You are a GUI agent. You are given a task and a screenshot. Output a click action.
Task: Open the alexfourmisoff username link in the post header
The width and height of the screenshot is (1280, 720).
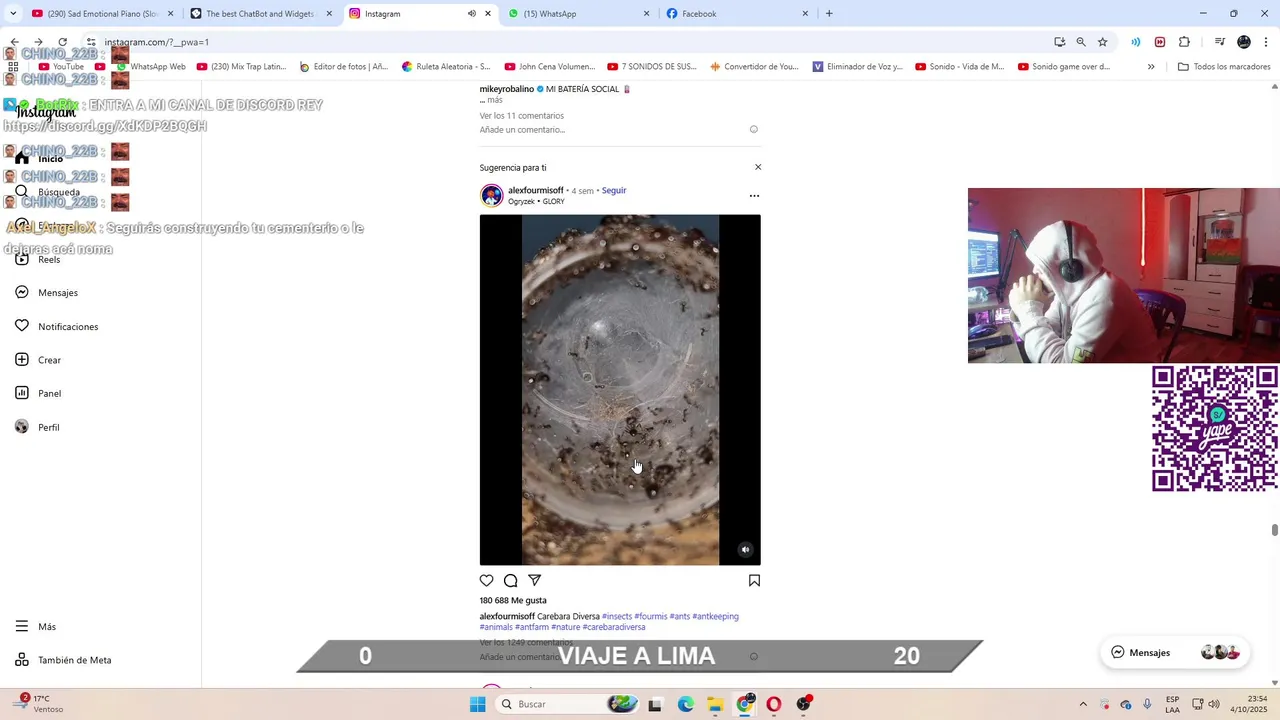point(536,190)
